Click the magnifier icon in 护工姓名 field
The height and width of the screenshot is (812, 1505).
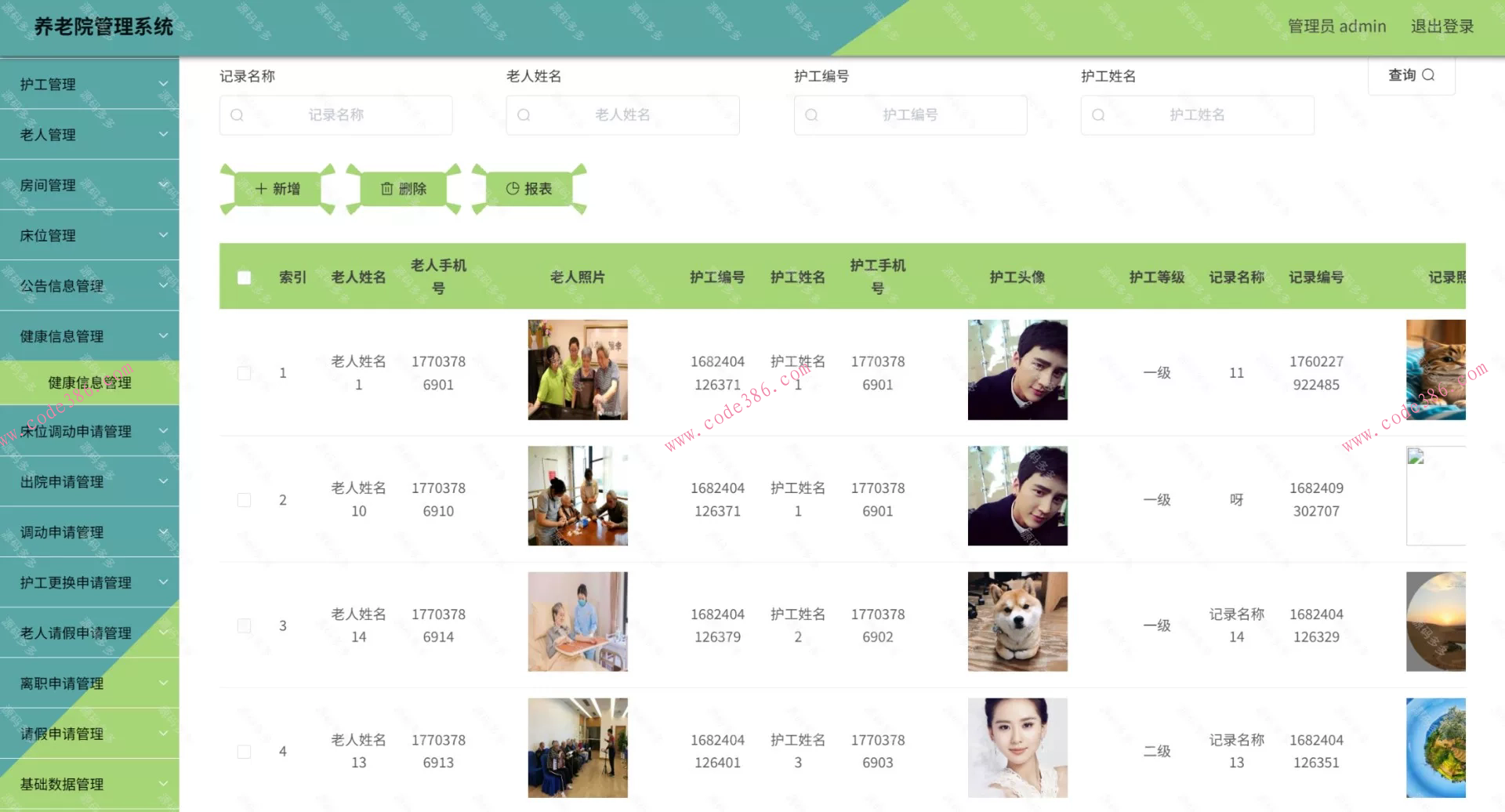coord(1098,115)
